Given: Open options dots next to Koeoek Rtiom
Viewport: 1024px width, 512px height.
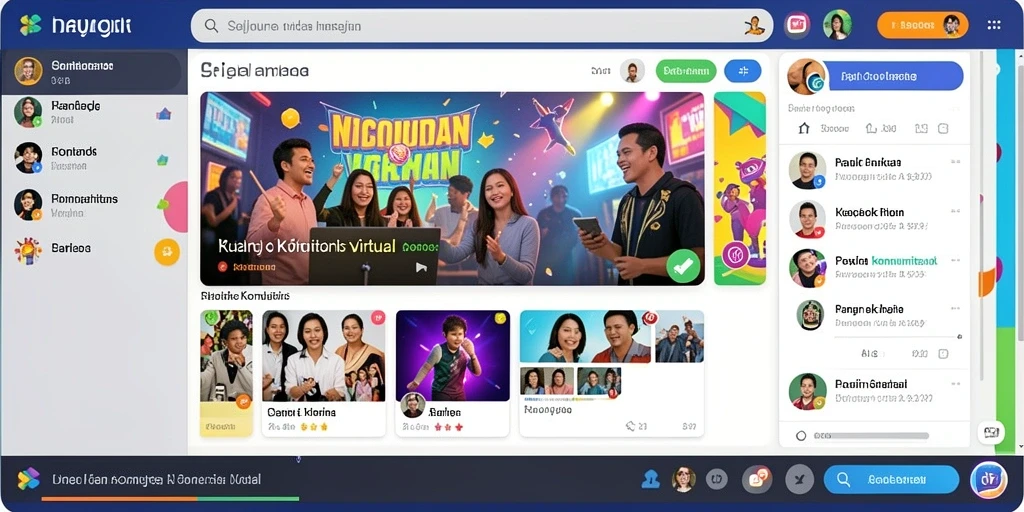Looking at the screenshot, I should click(x=955, y=212).
